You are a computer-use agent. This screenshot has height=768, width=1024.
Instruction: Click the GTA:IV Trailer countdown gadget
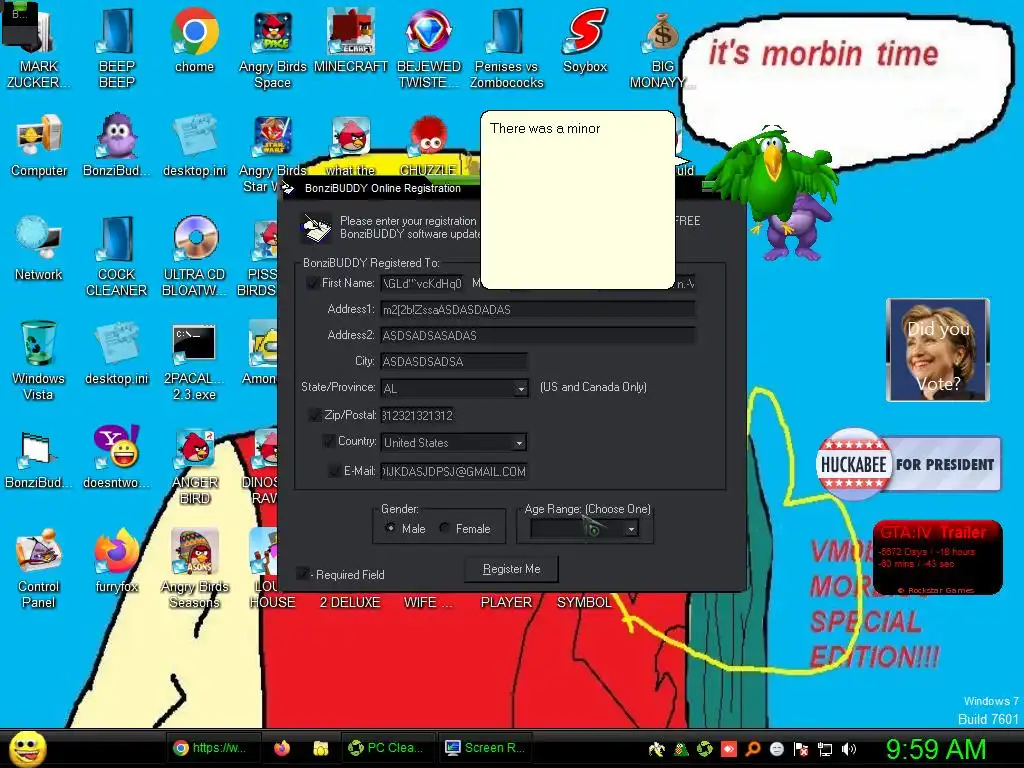tap(938, 557)
